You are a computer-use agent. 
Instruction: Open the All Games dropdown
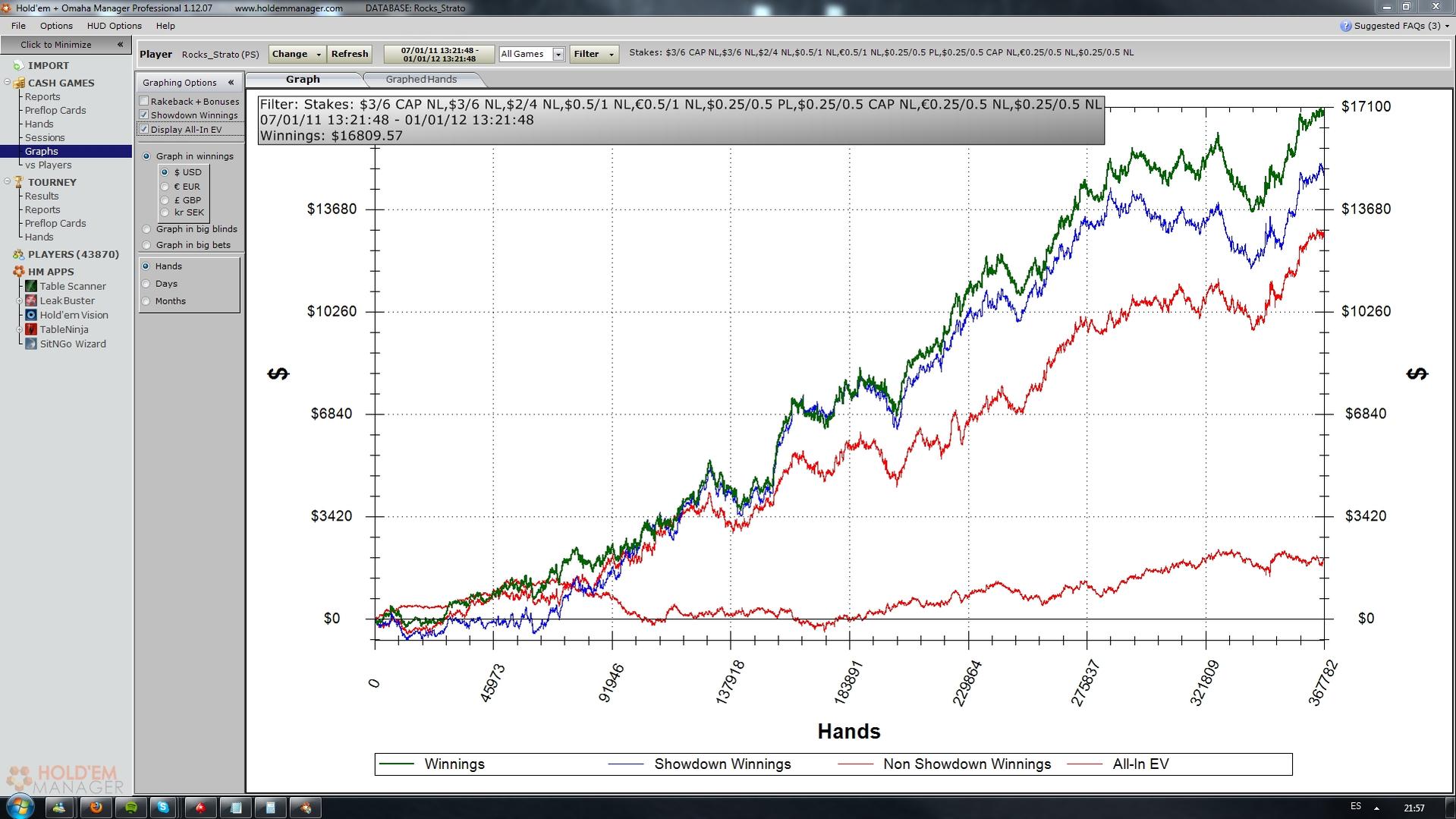(x=532, y=54)
